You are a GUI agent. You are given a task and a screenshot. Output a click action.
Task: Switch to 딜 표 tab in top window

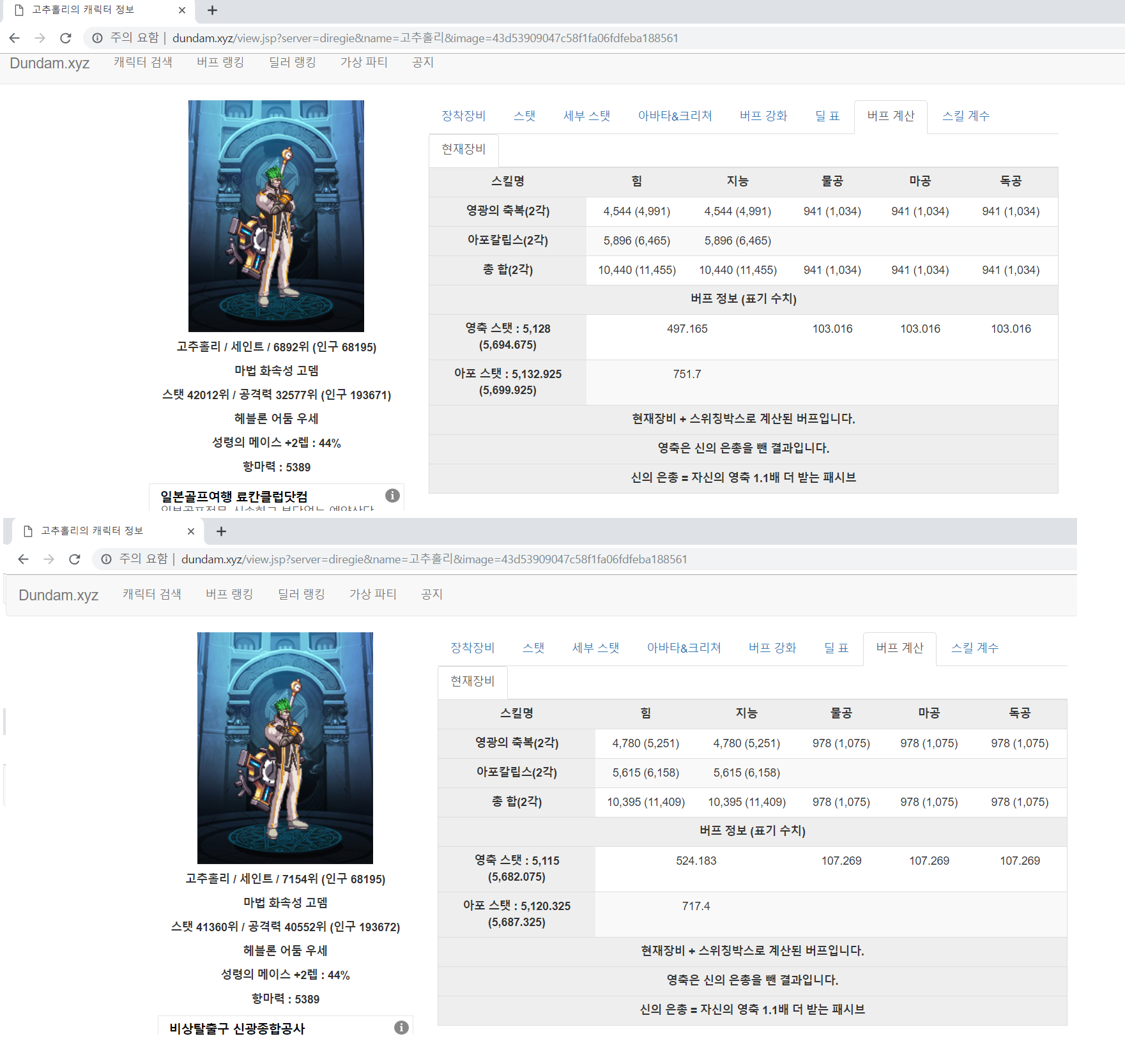click(827, 116)
